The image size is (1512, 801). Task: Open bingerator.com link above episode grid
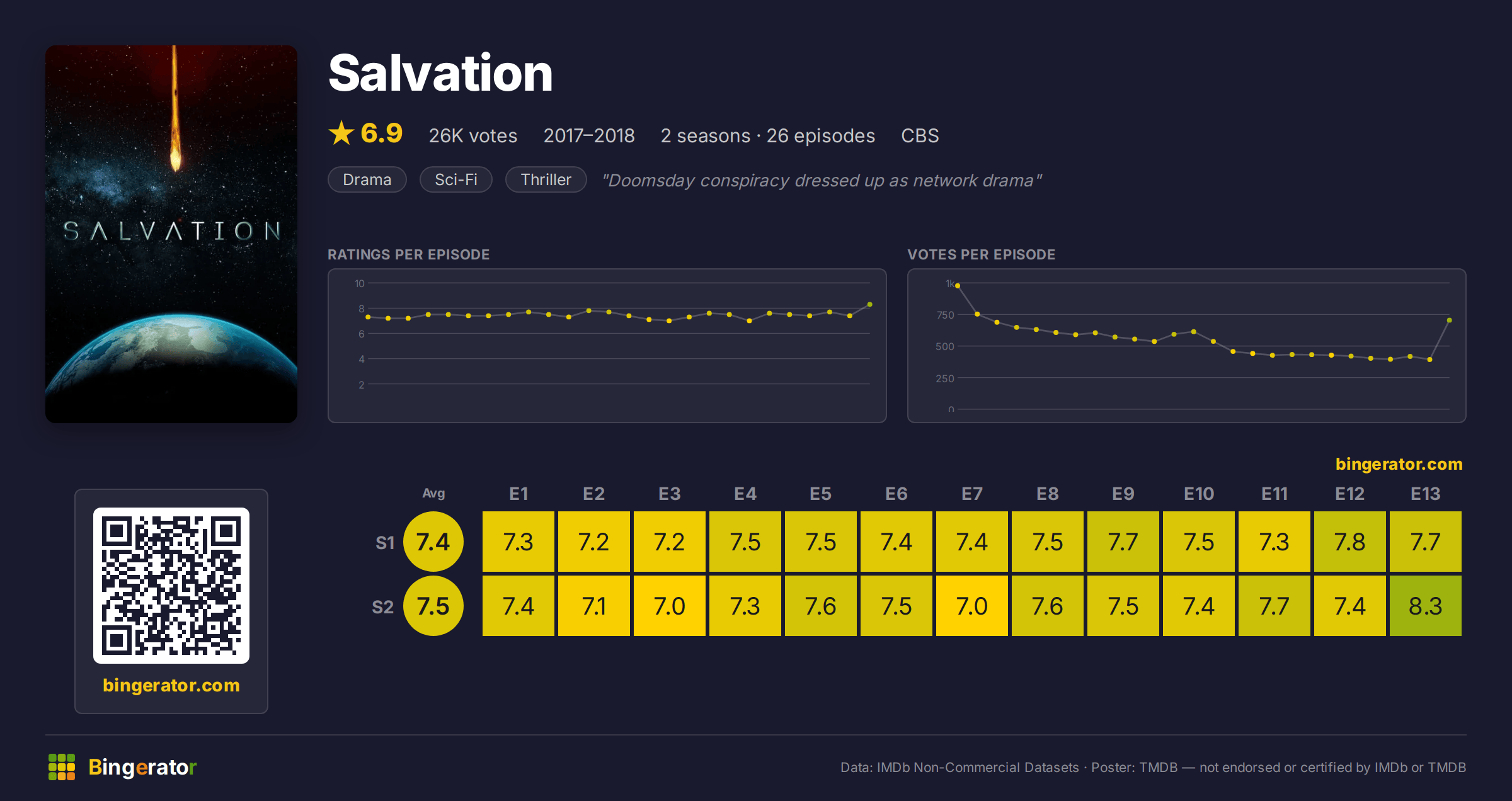click(1399, 464)
